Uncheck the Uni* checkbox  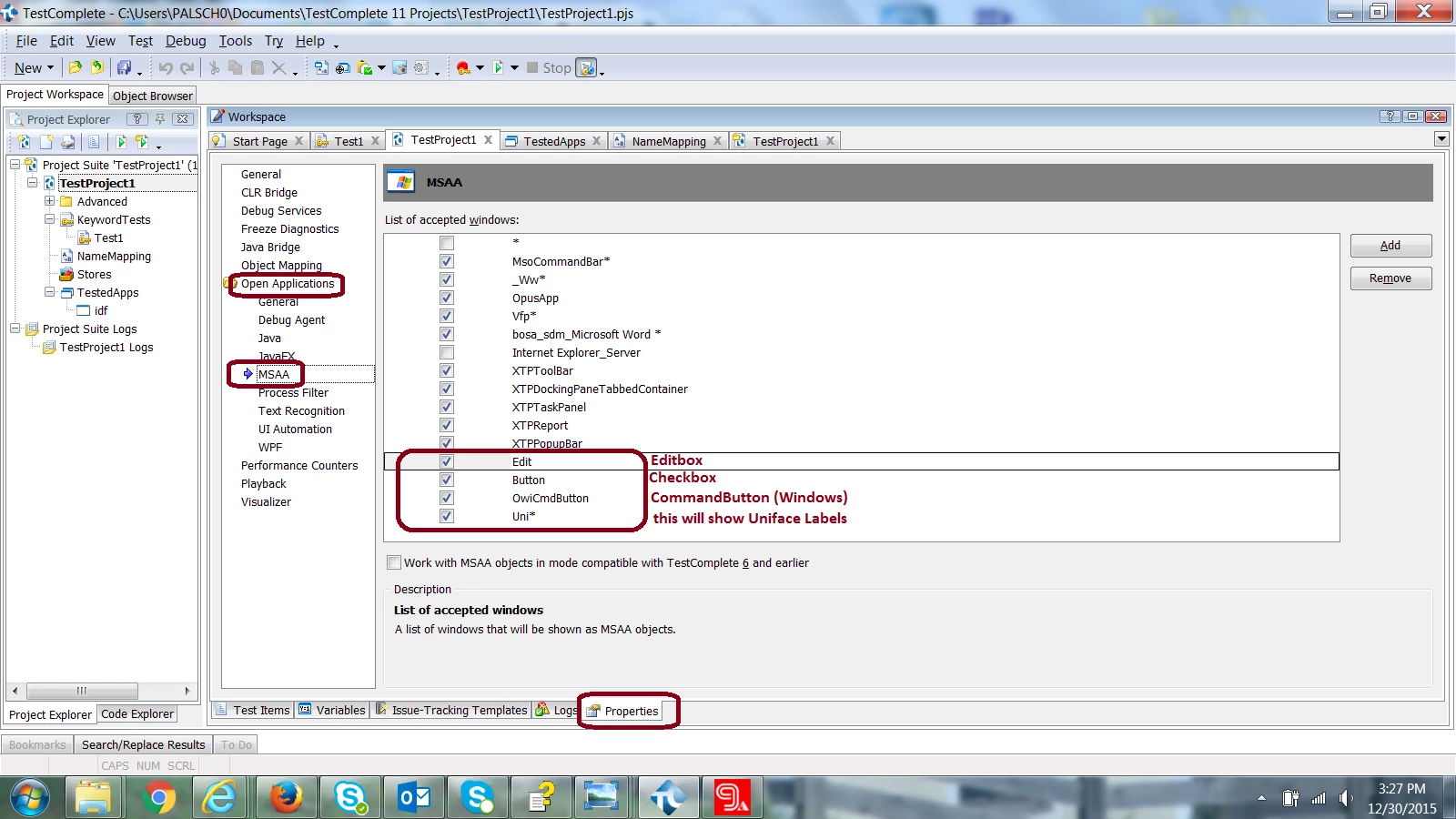click(447, 516)
